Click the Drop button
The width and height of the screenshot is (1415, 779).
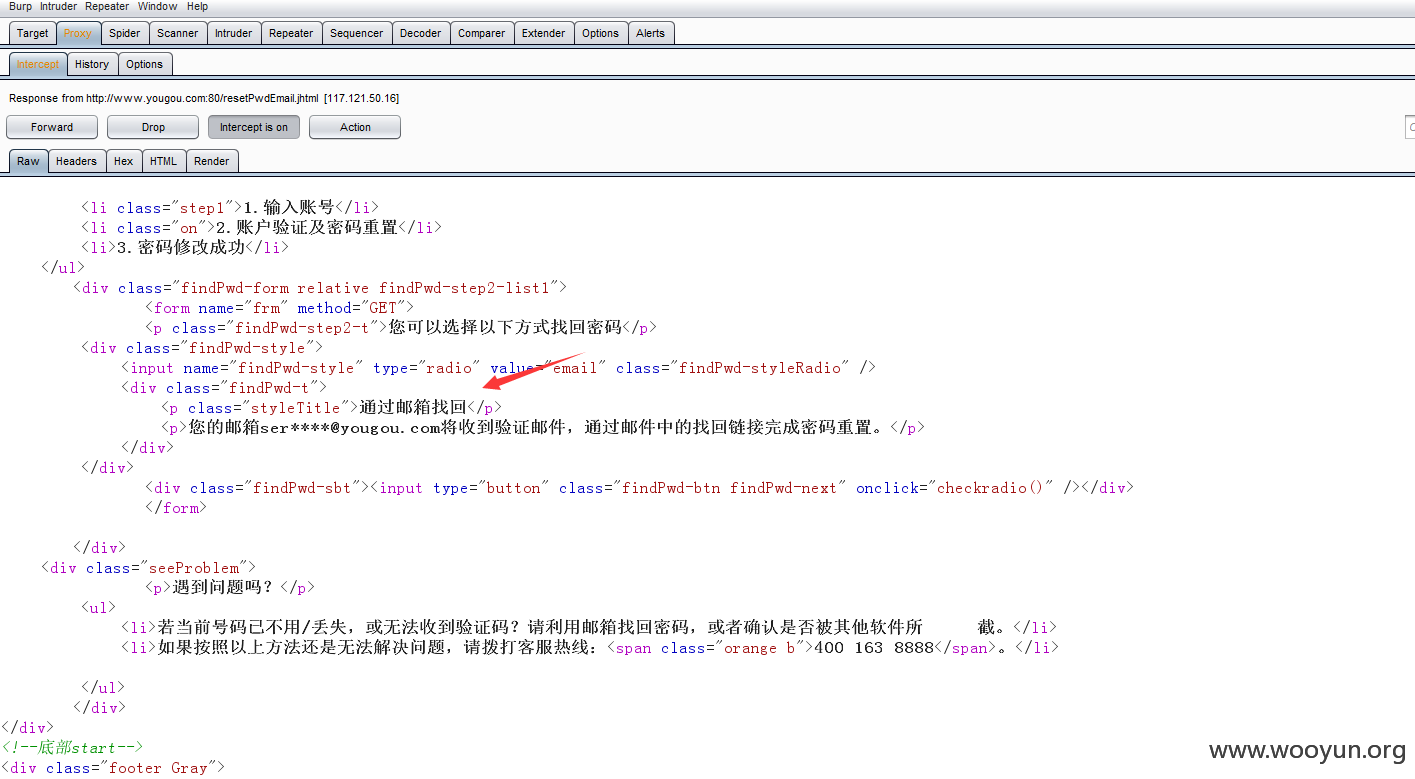(x=153, y=127)
